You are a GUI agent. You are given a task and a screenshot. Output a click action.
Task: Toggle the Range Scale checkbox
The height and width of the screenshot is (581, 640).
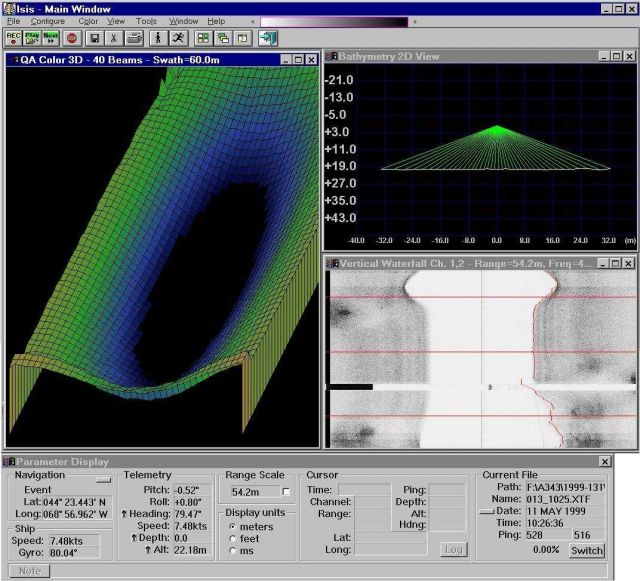286,492
